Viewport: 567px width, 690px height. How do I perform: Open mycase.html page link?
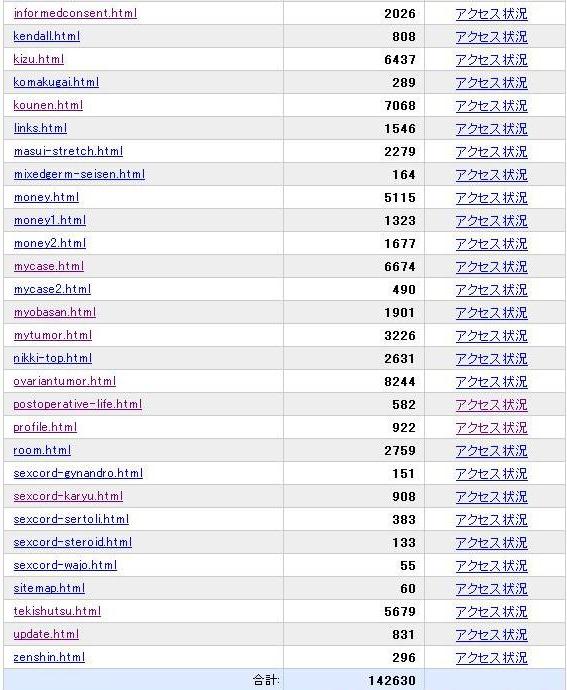point(49,266)
